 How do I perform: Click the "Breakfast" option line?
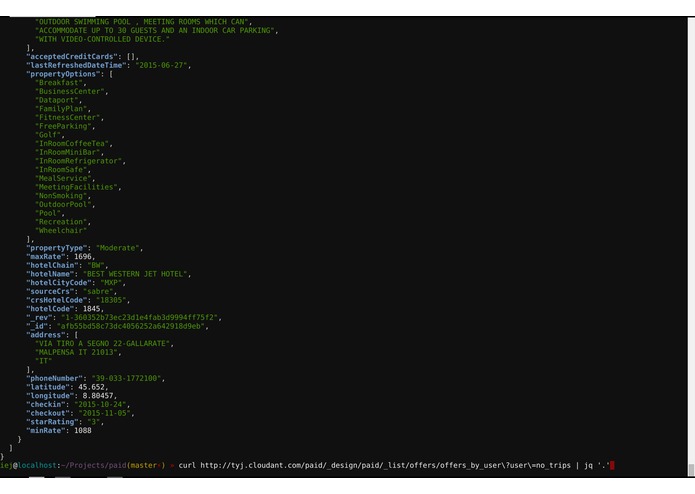click(61, 82)
